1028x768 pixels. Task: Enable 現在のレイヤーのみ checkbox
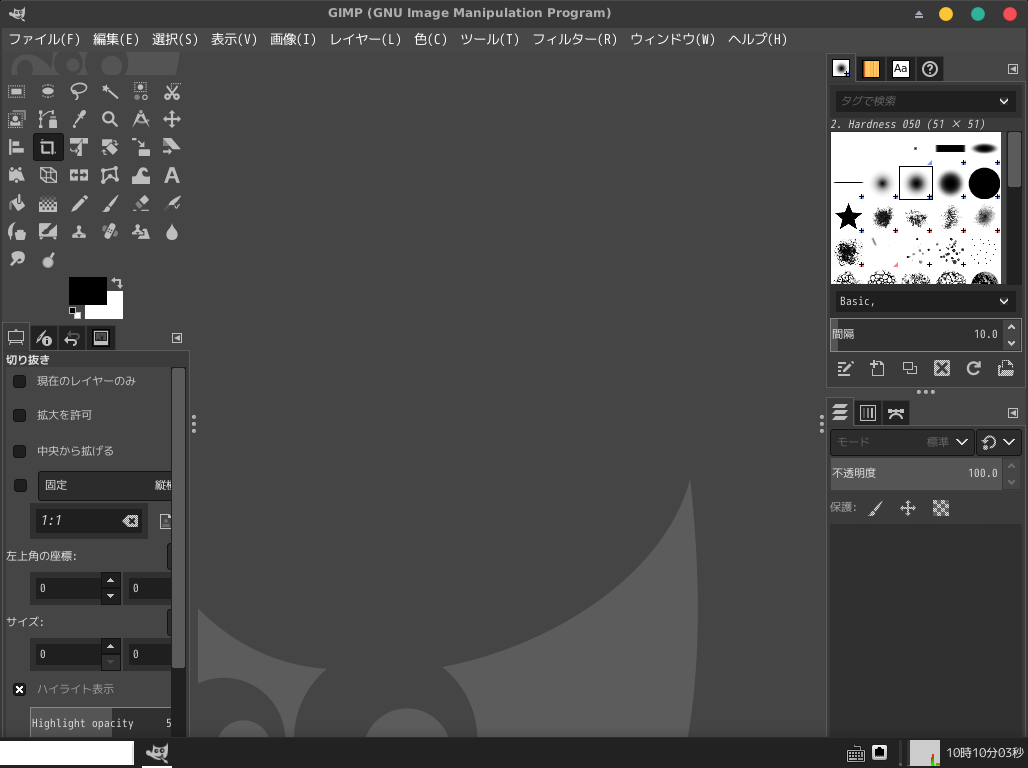click(x=20, y=381)
